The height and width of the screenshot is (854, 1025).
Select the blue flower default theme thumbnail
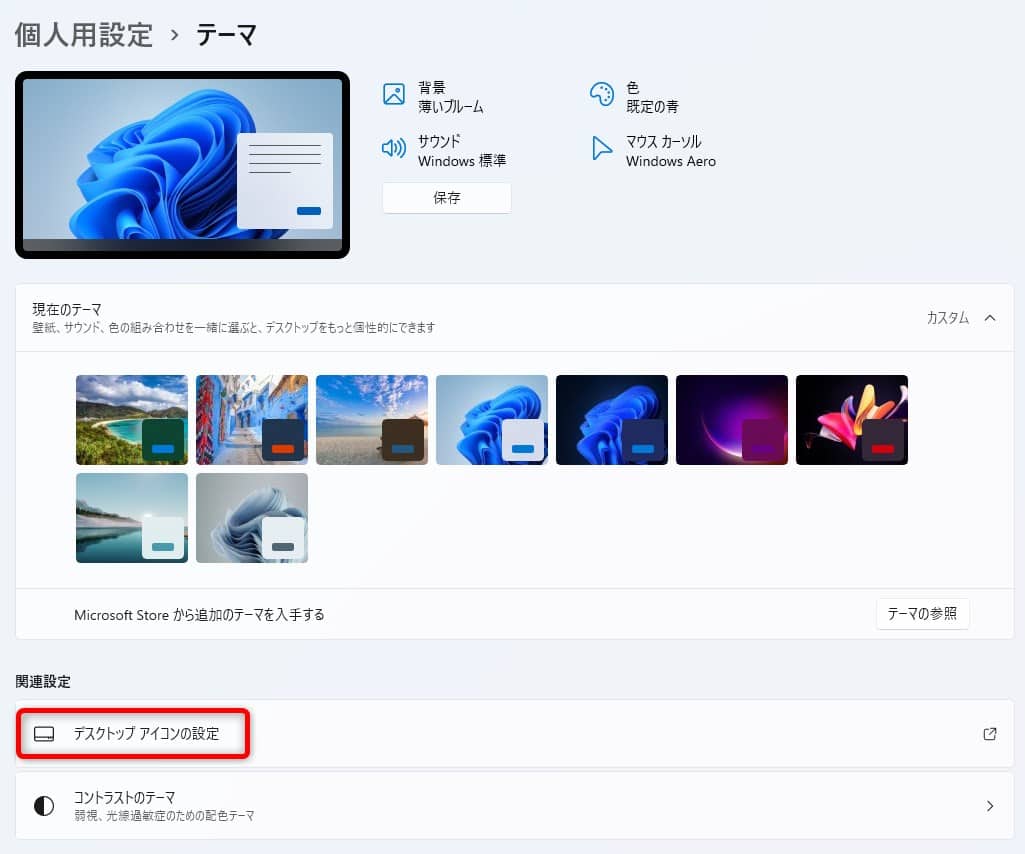[x=491, y=419]
